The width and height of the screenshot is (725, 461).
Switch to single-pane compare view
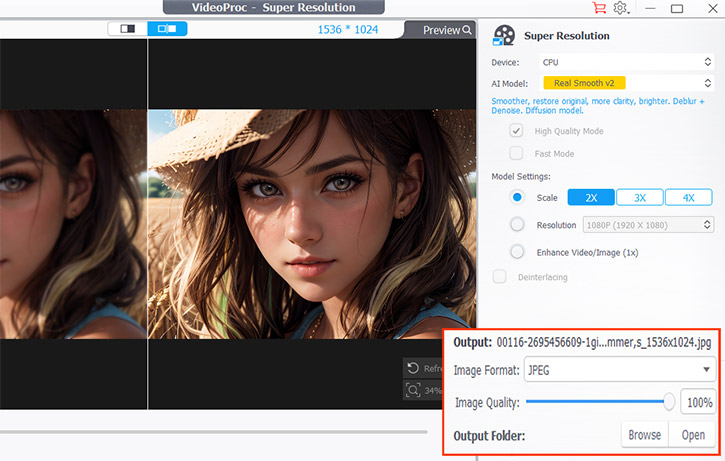point(127,29)
